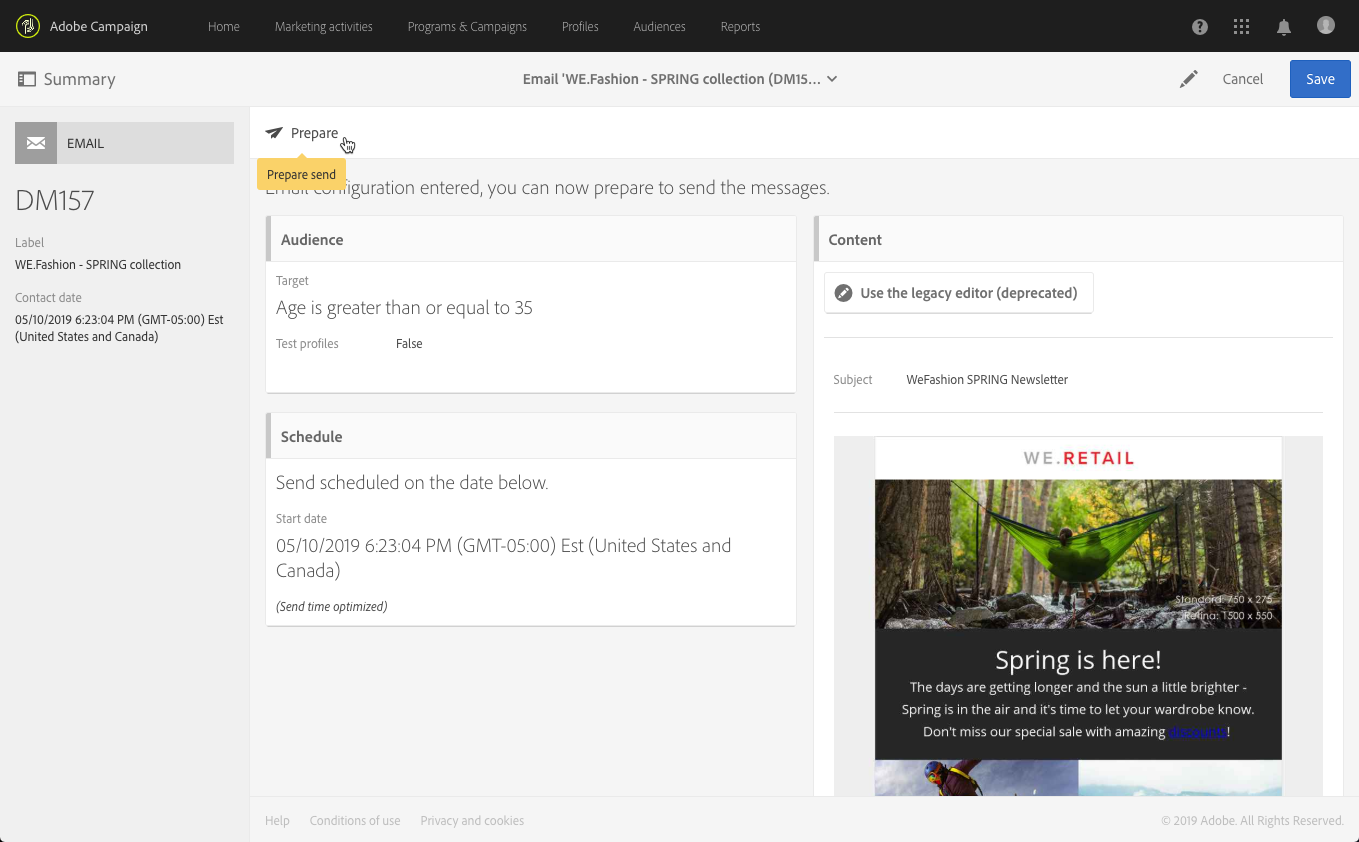The height and width of the screenshot is (842, 1359).
Task: Open the Audience block header
Action: click(x=531, y=240)
